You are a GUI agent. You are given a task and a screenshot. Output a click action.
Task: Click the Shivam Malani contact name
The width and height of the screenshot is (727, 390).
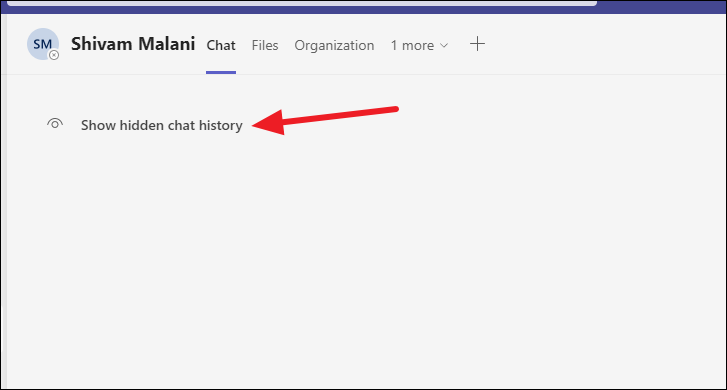coord(133,44)
